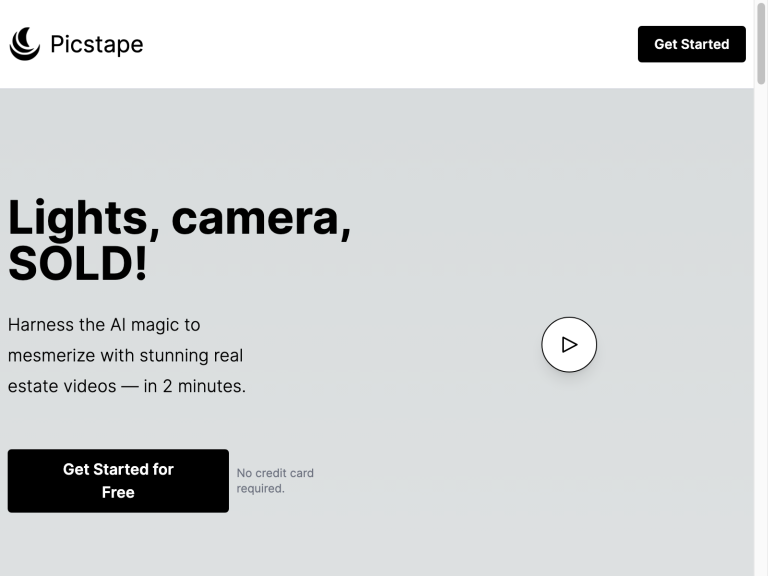Click the Picstape brand name text
768x576 pixels.
96,44
